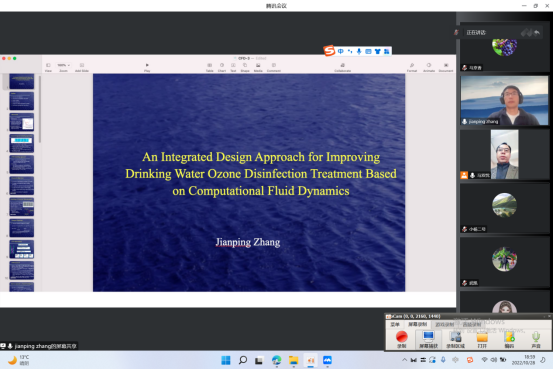Open File Explorer from the taskbar
Screen dimensions: 553x369
pos(293,360)
